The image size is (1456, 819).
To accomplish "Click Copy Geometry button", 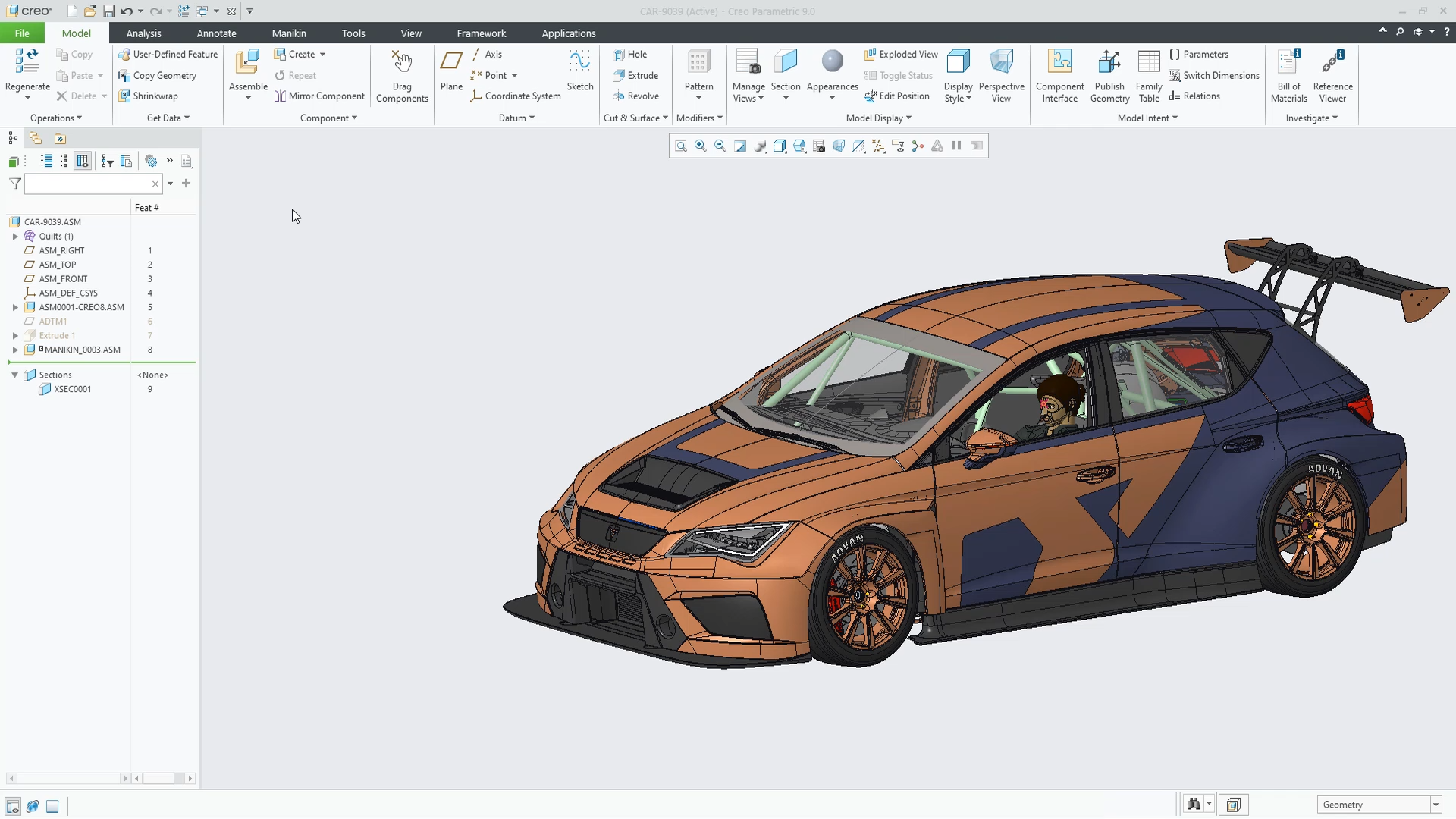I will pos(157,76).
